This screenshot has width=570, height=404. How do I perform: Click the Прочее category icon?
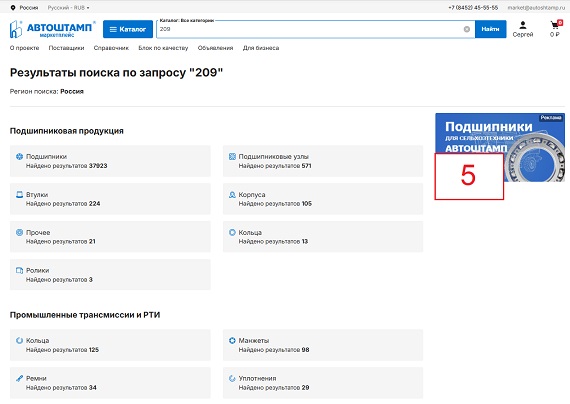(x=19, y=232)
